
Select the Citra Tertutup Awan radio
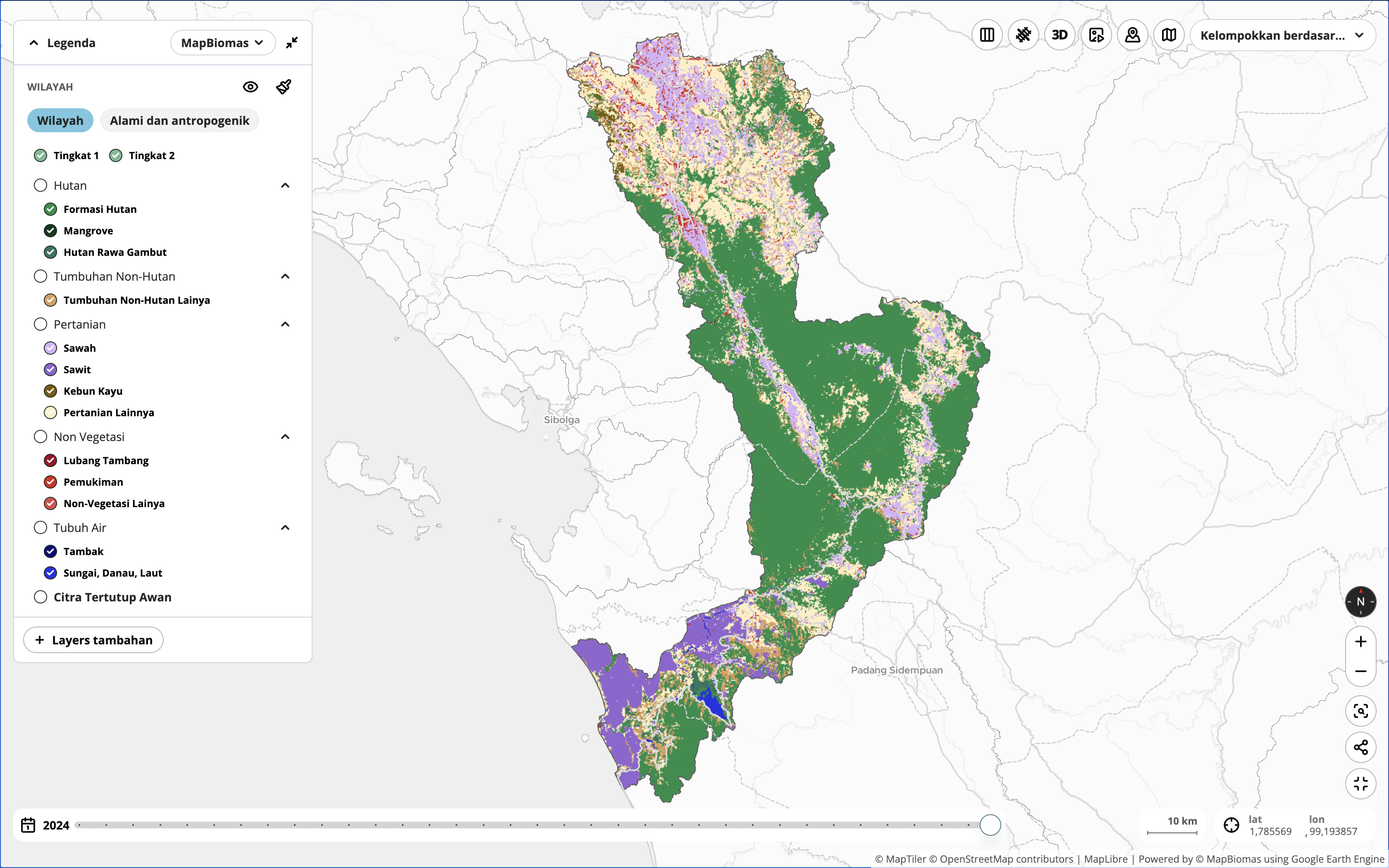coord(40,597)
